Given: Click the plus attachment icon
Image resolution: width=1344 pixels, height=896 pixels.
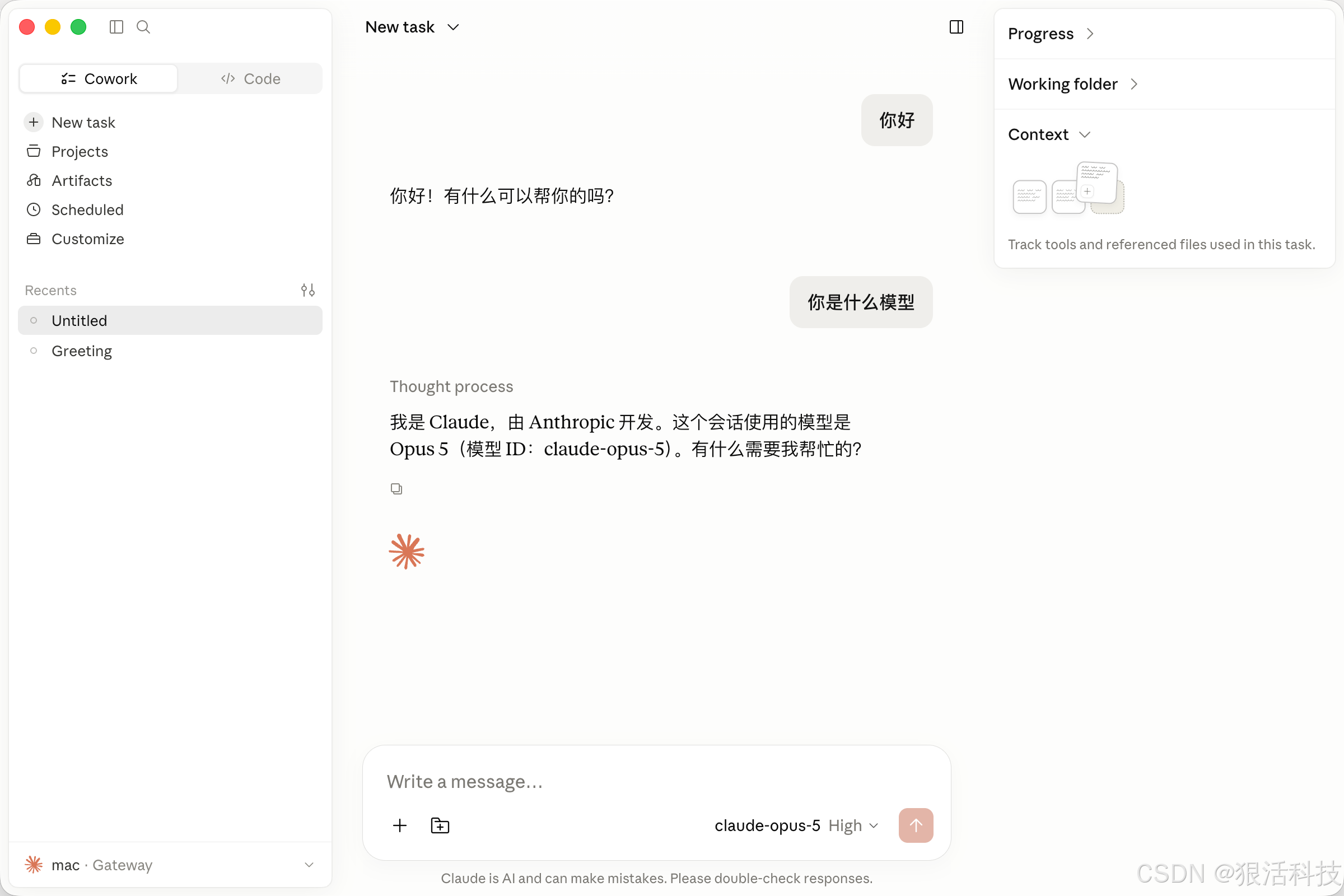Looking at the screenshot, I should tap(400, 825).
